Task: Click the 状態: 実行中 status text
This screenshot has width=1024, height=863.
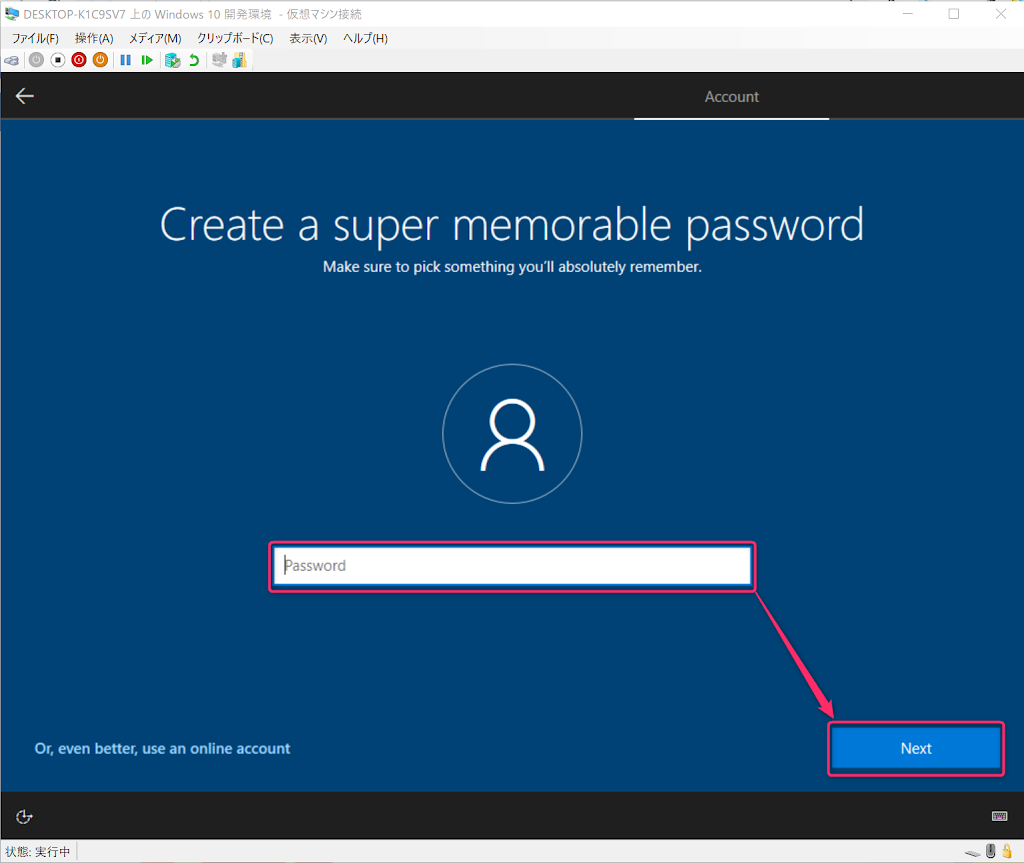Action: pos(37,852)
